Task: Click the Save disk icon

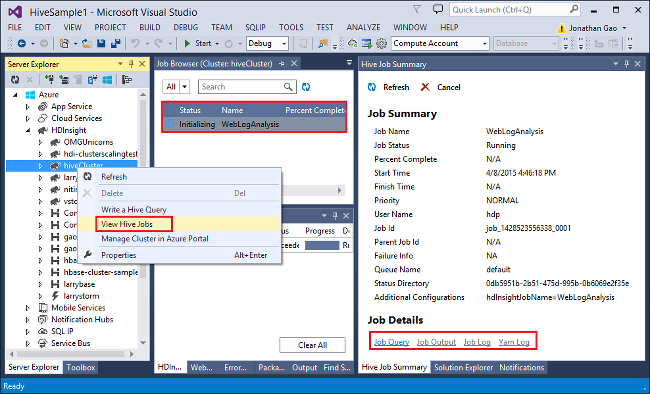Action: [101, 43]
